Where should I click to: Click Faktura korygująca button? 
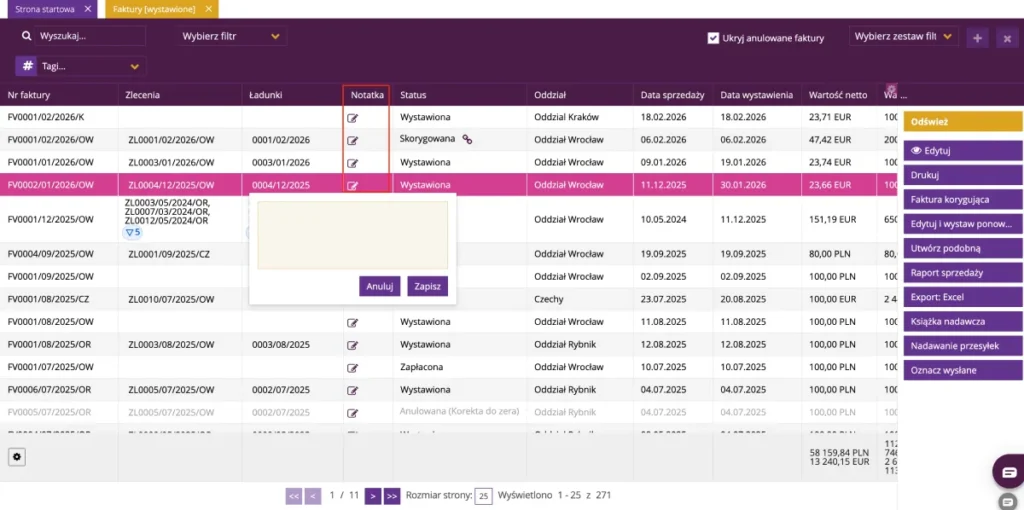click(x=963, y=200)
